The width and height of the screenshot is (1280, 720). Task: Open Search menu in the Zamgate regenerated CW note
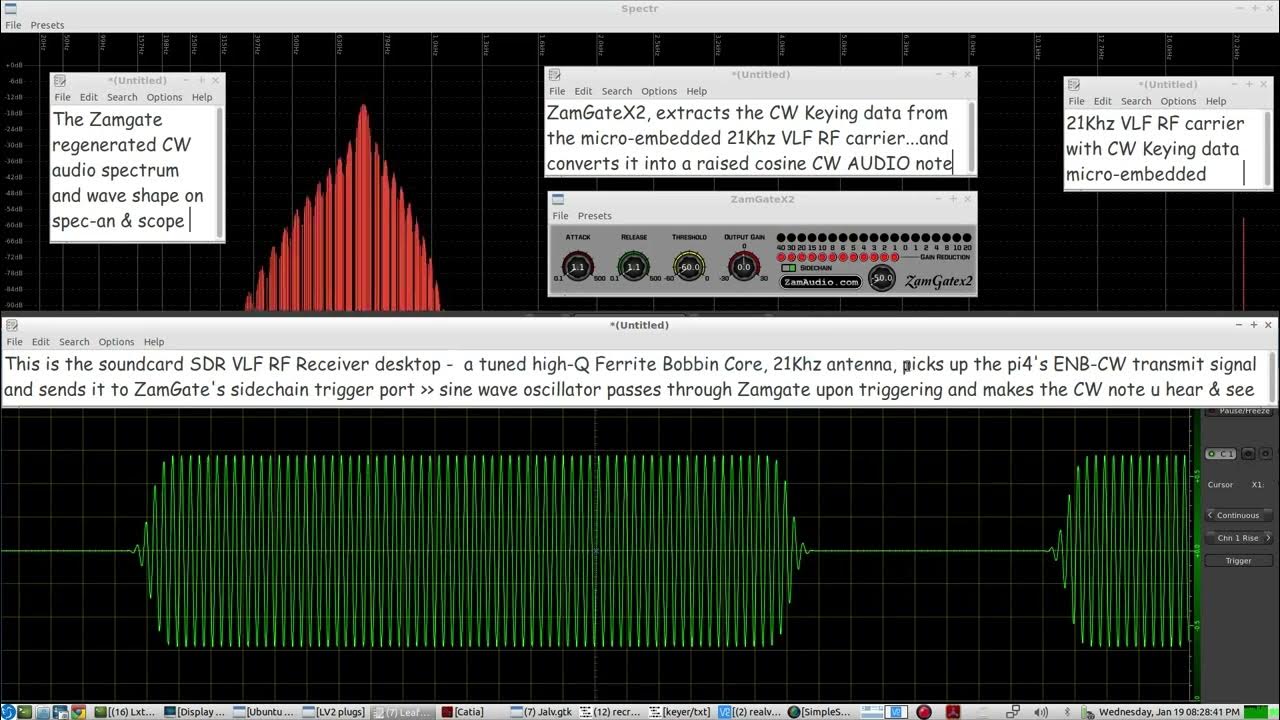tap(122, 97)
